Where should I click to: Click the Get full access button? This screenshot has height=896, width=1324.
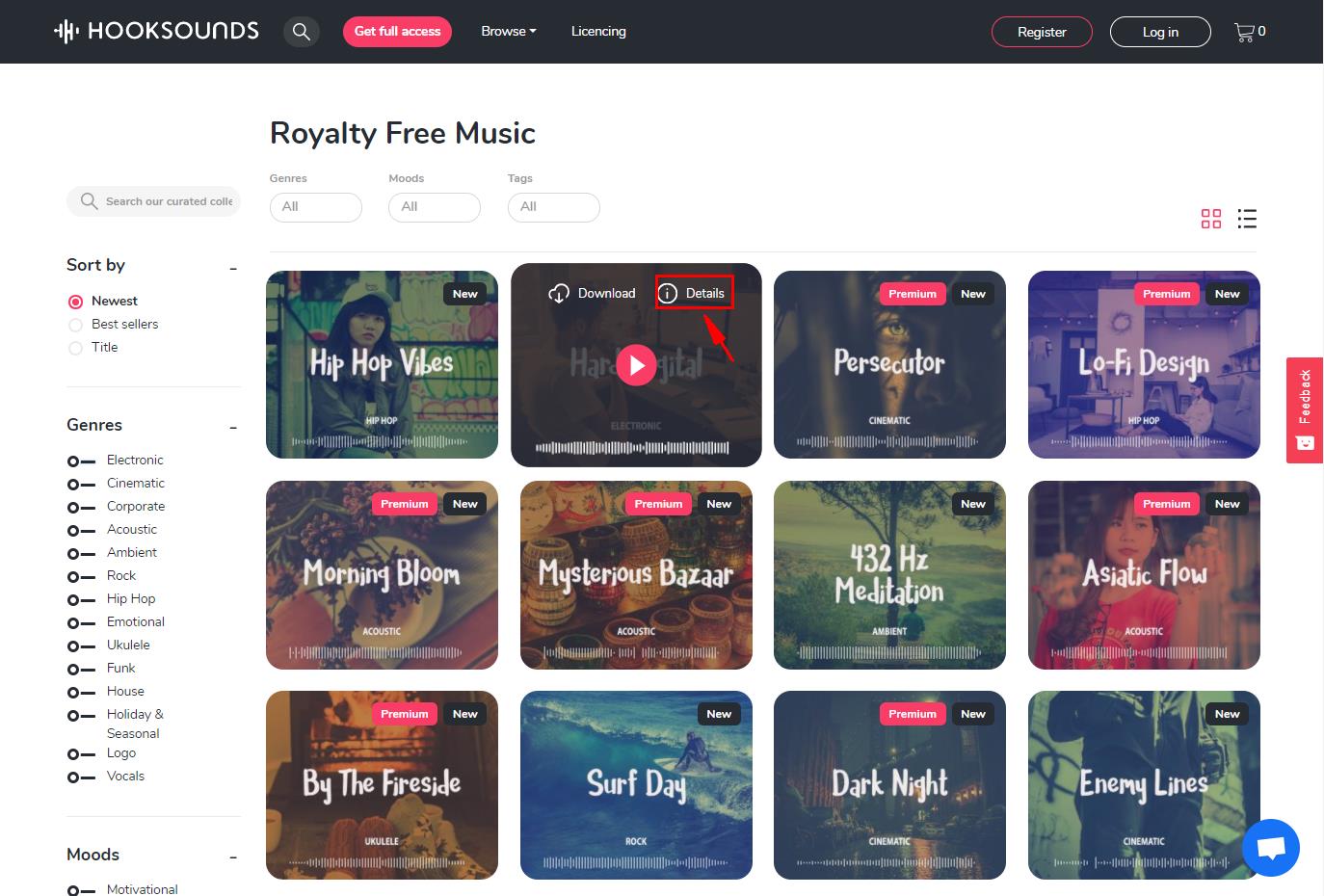397,32
